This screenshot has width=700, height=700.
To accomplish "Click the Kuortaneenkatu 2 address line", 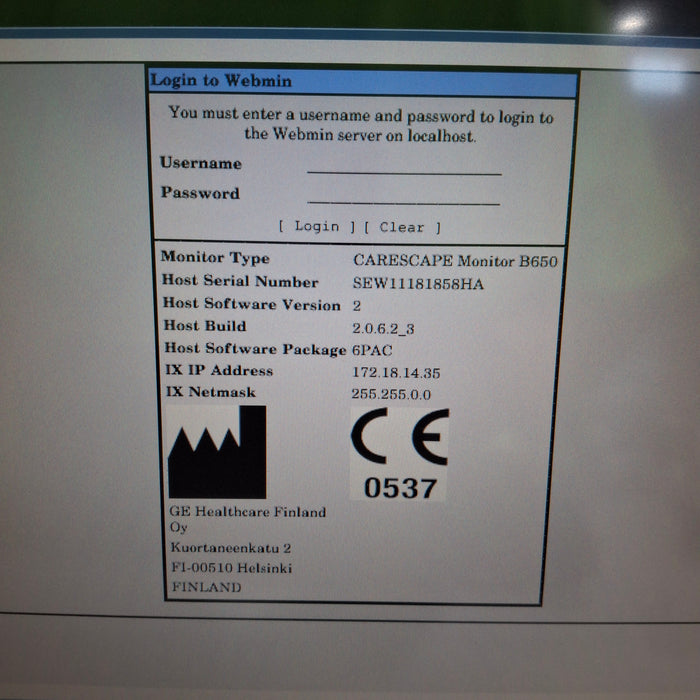I will pyautogui.click(x=230, y=548).
